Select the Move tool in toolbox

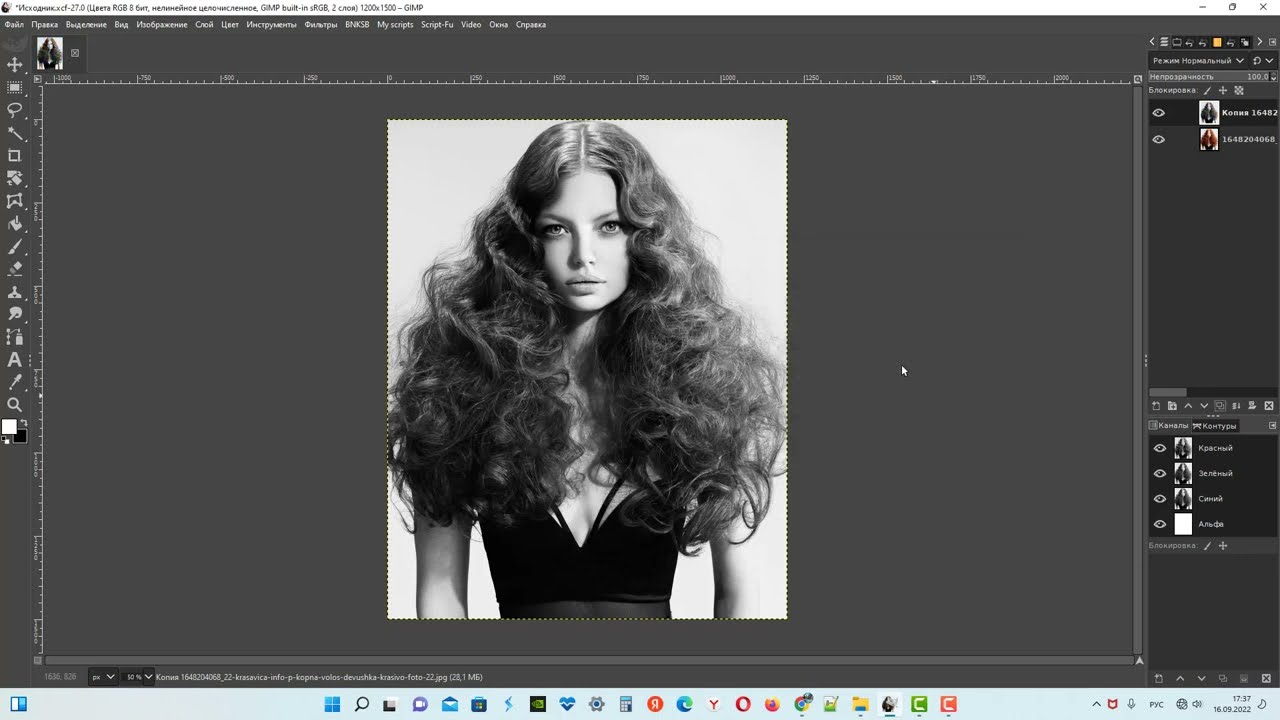(15, 65)
